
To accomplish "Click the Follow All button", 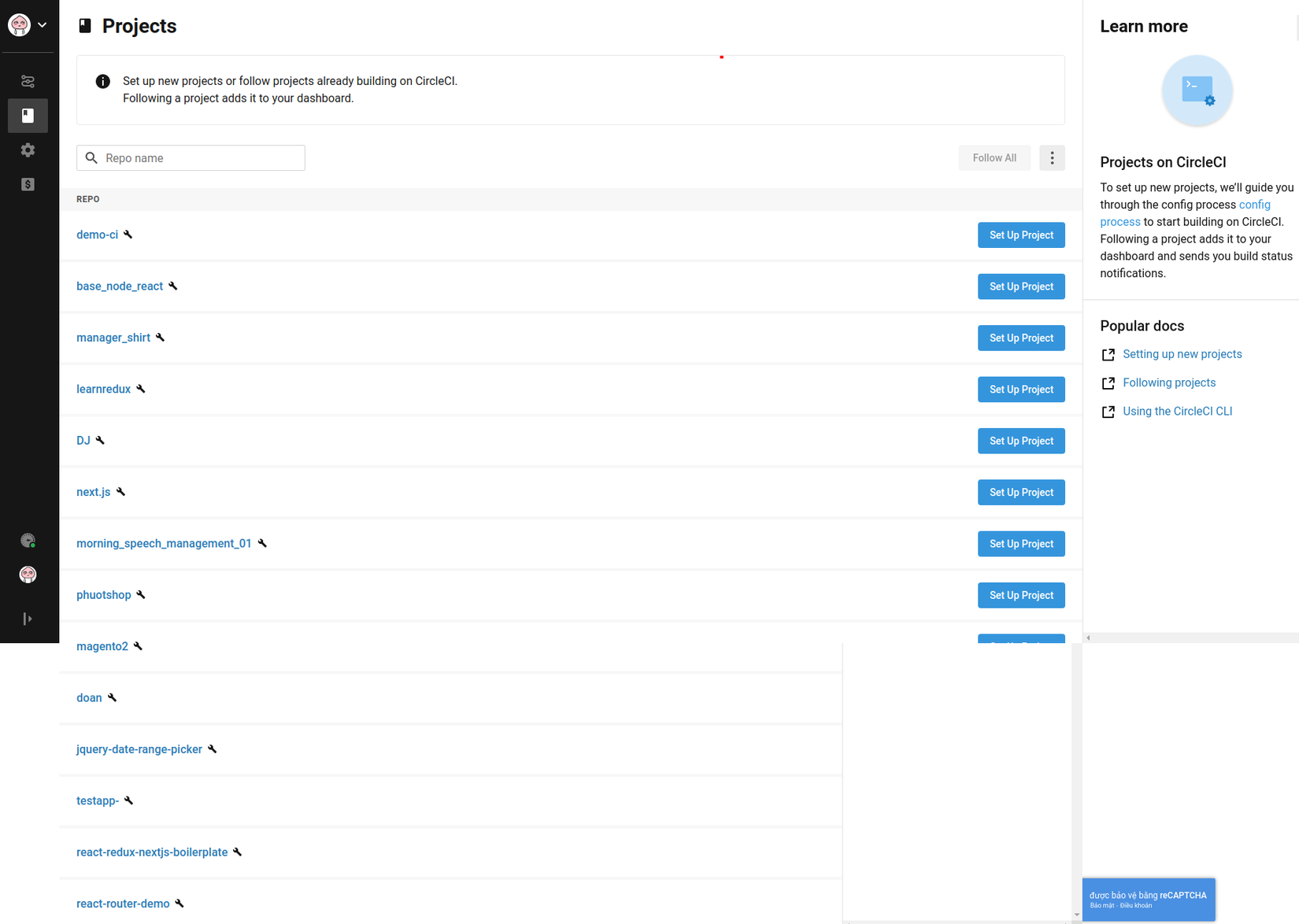I will [994, 158].
